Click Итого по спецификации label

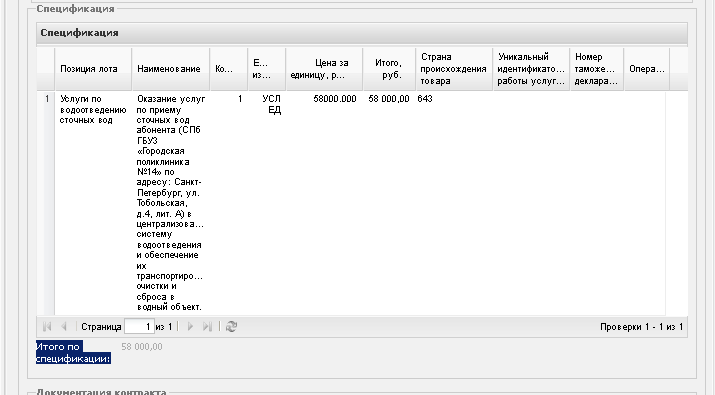73,353
